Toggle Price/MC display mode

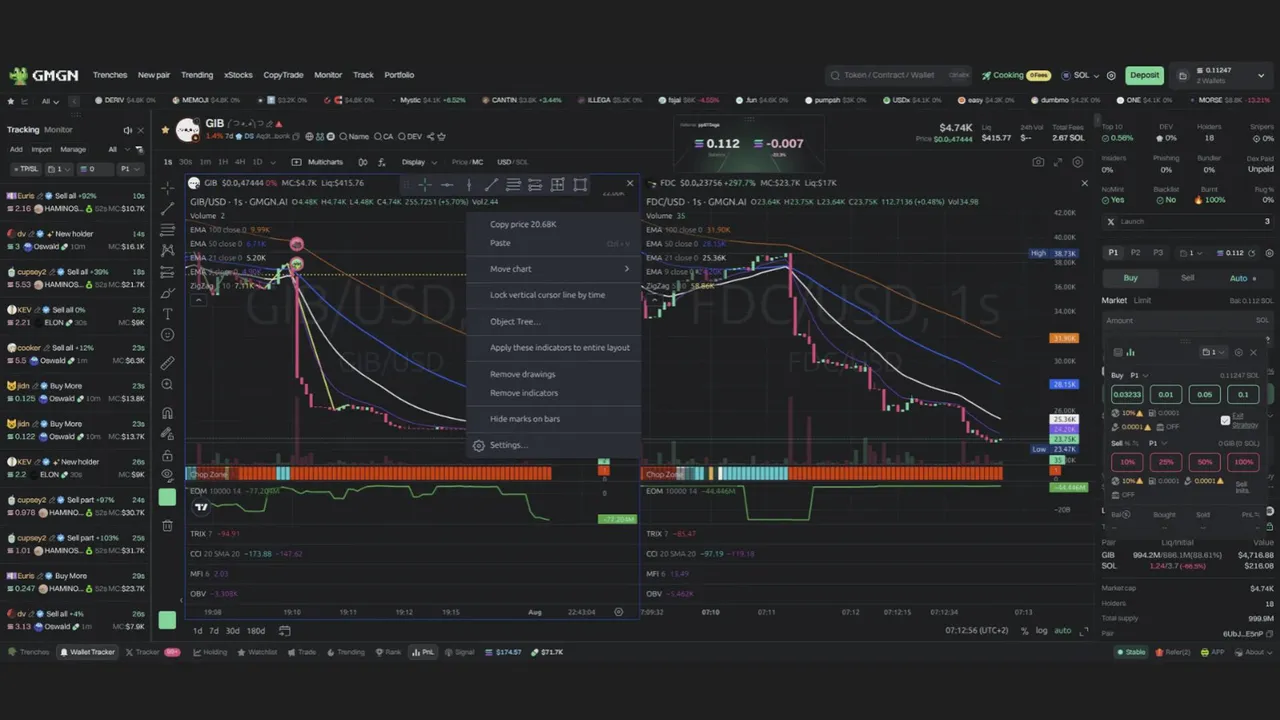[467, 162]
